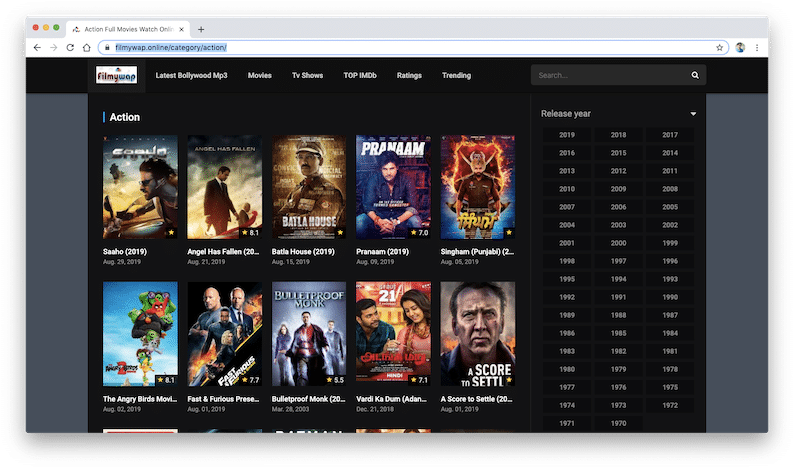Open the Fast & Furious poster

(x=225, y=334)
